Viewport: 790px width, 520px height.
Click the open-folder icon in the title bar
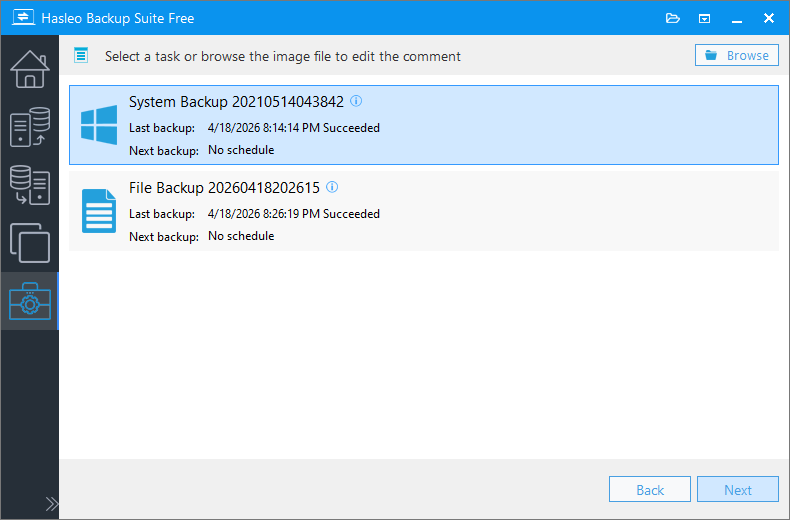click(673, 19)
